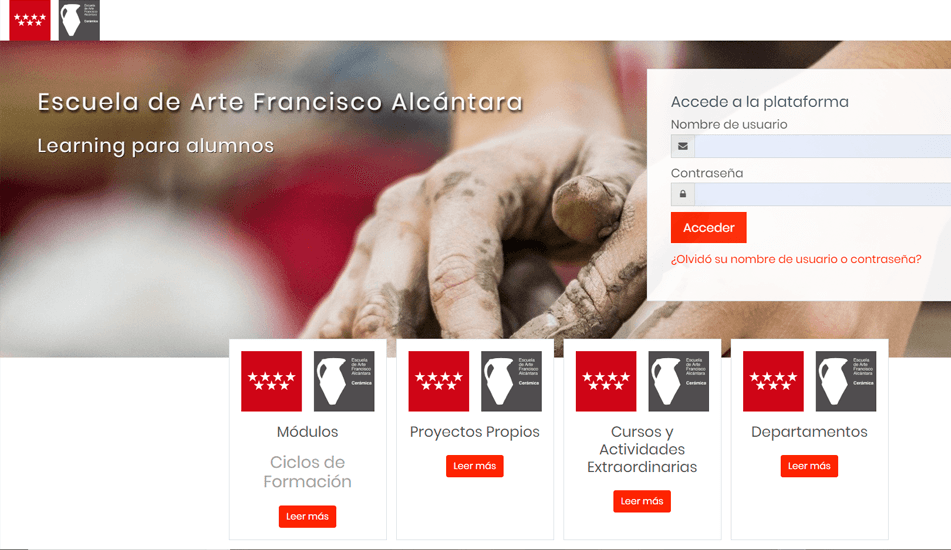
Task: Open the forgotten username or password link
Action: (796, 259)
